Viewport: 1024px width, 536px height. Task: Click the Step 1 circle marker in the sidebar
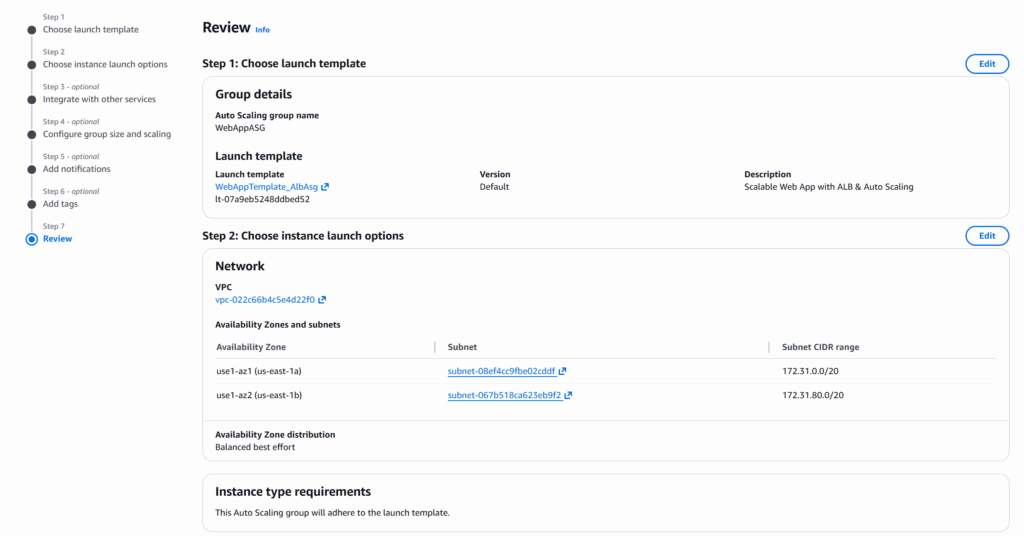click(32, 30)
